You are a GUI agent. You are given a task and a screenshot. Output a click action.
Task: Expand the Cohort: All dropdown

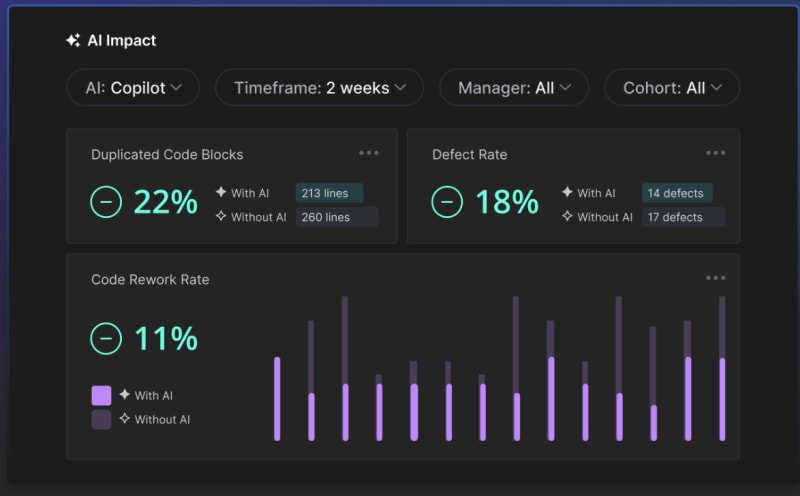point(671,88)
